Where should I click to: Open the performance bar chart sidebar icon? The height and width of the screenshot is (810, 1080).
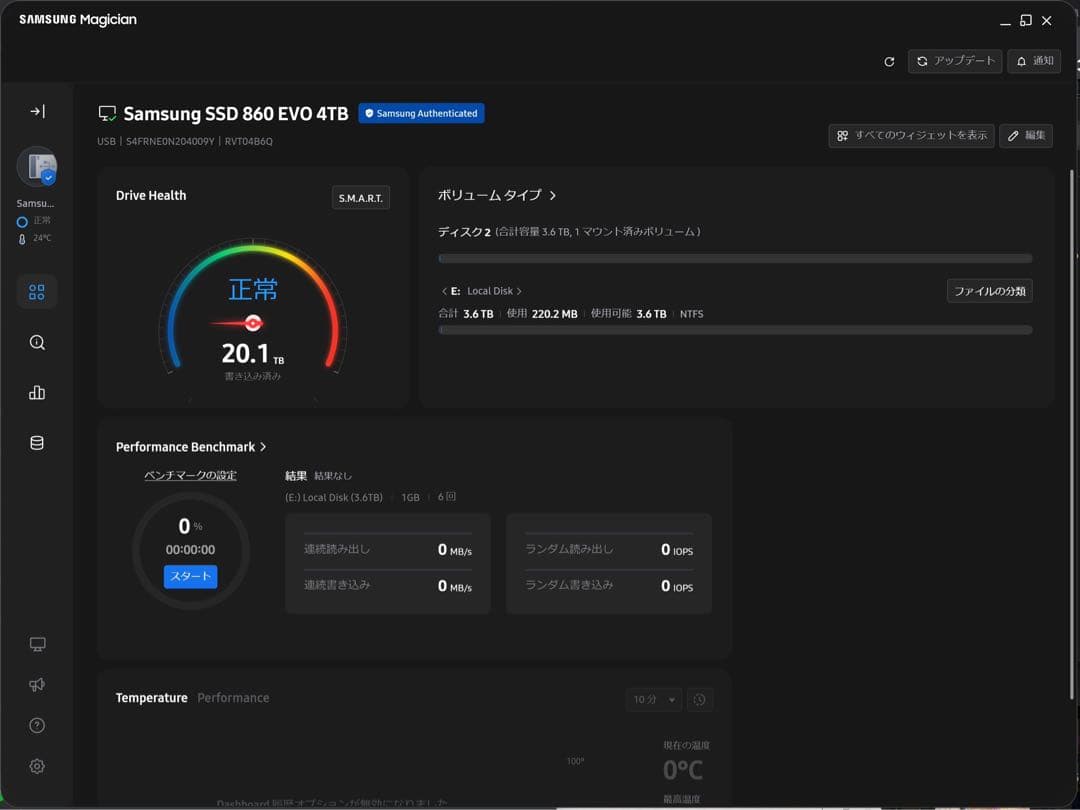click(37, 393)
